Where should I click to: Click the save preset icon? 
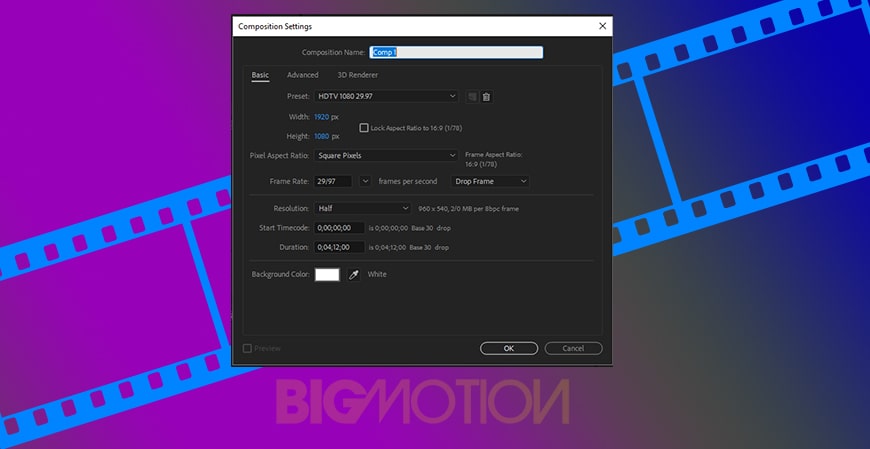pyautogui.click(x=472, y=96)
